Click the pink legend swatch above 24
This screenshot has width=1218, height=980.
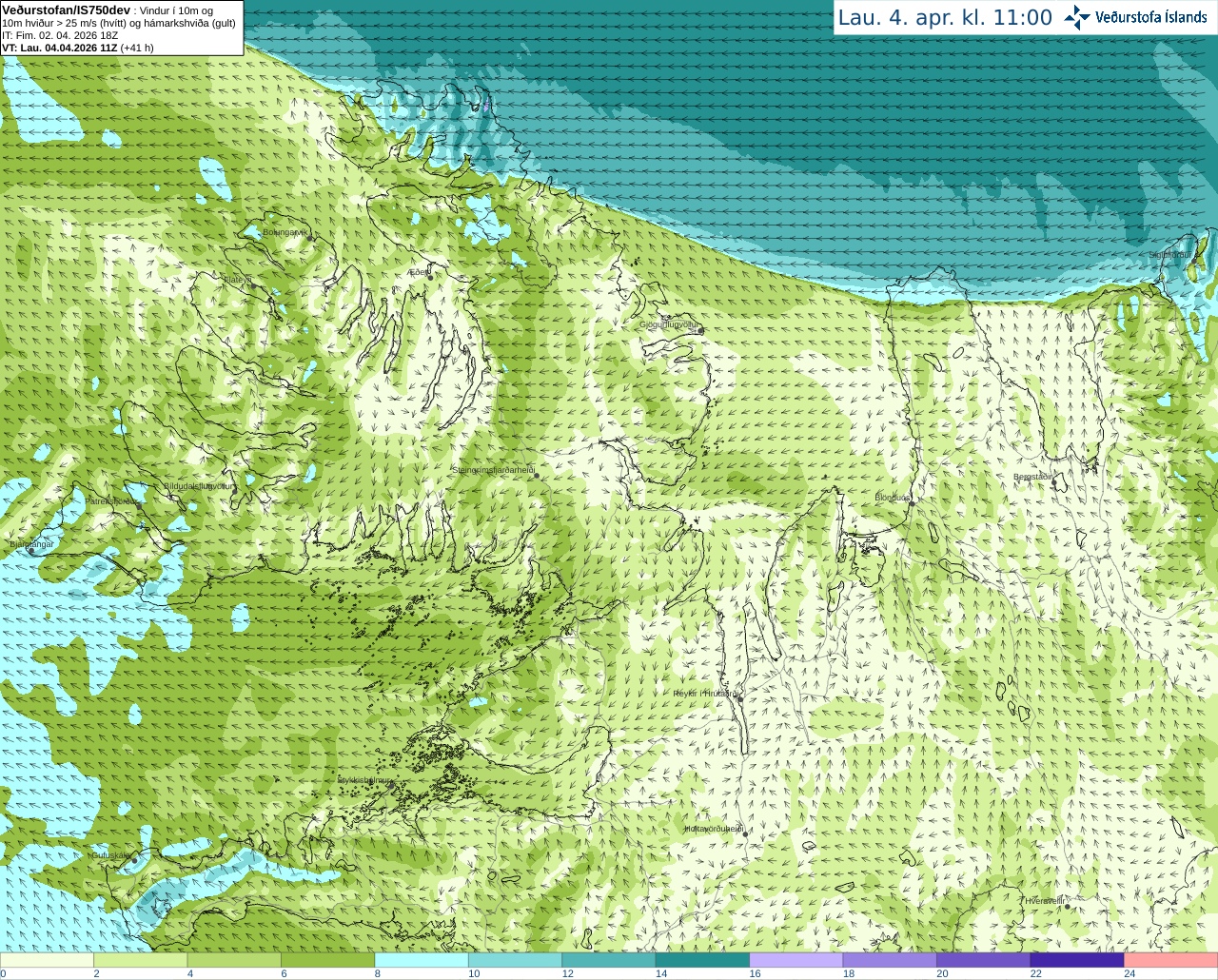pyautogui.click(x=1170, y=960)
